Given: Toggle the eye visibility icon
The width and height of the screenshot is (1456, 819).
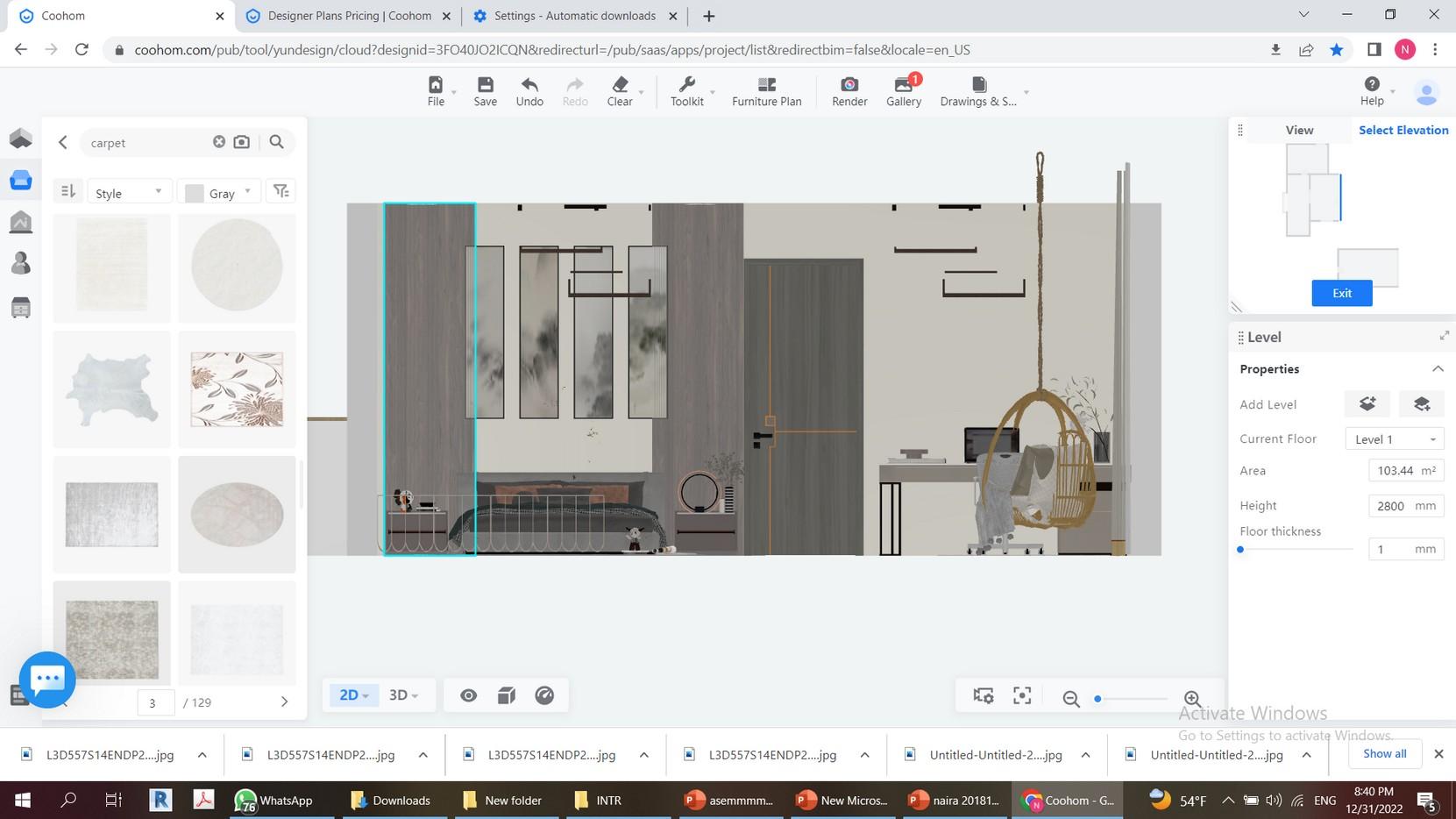Looking at the screenshot, I should coord(469,695).
